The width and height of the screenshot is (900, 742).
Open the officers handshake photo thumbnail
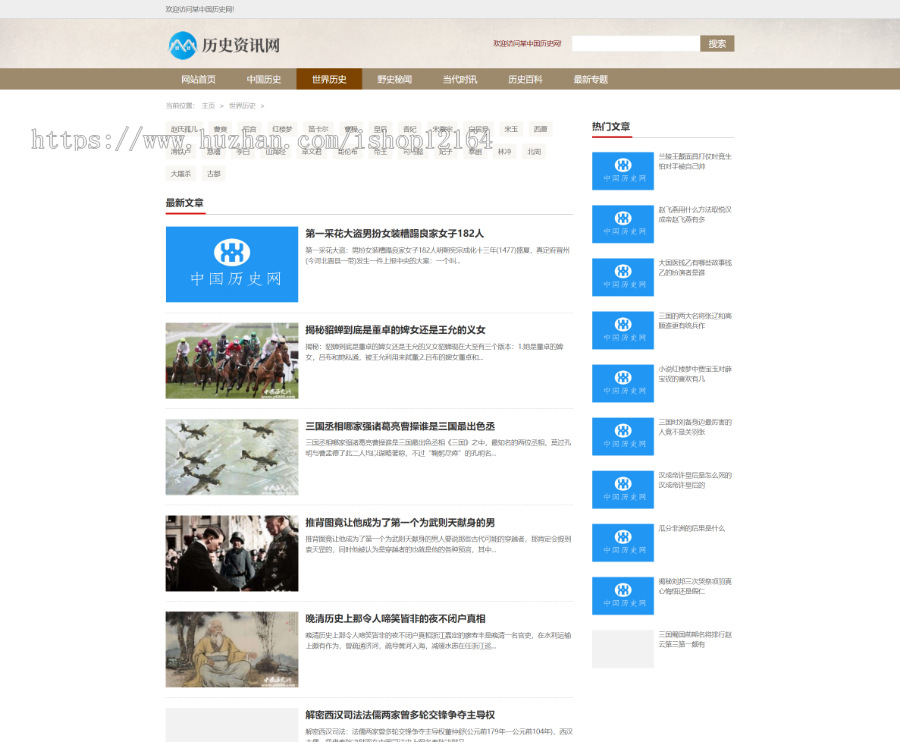(231, 553)
